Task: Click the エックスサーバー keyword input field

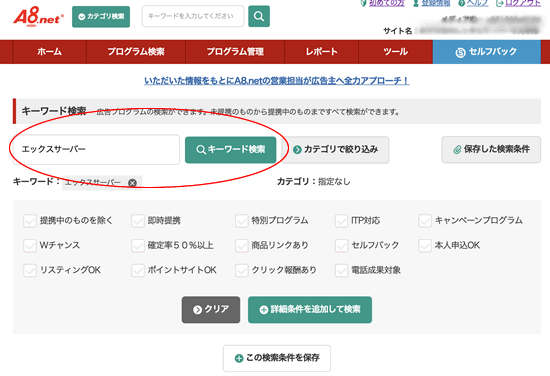Action: (96, 149)
